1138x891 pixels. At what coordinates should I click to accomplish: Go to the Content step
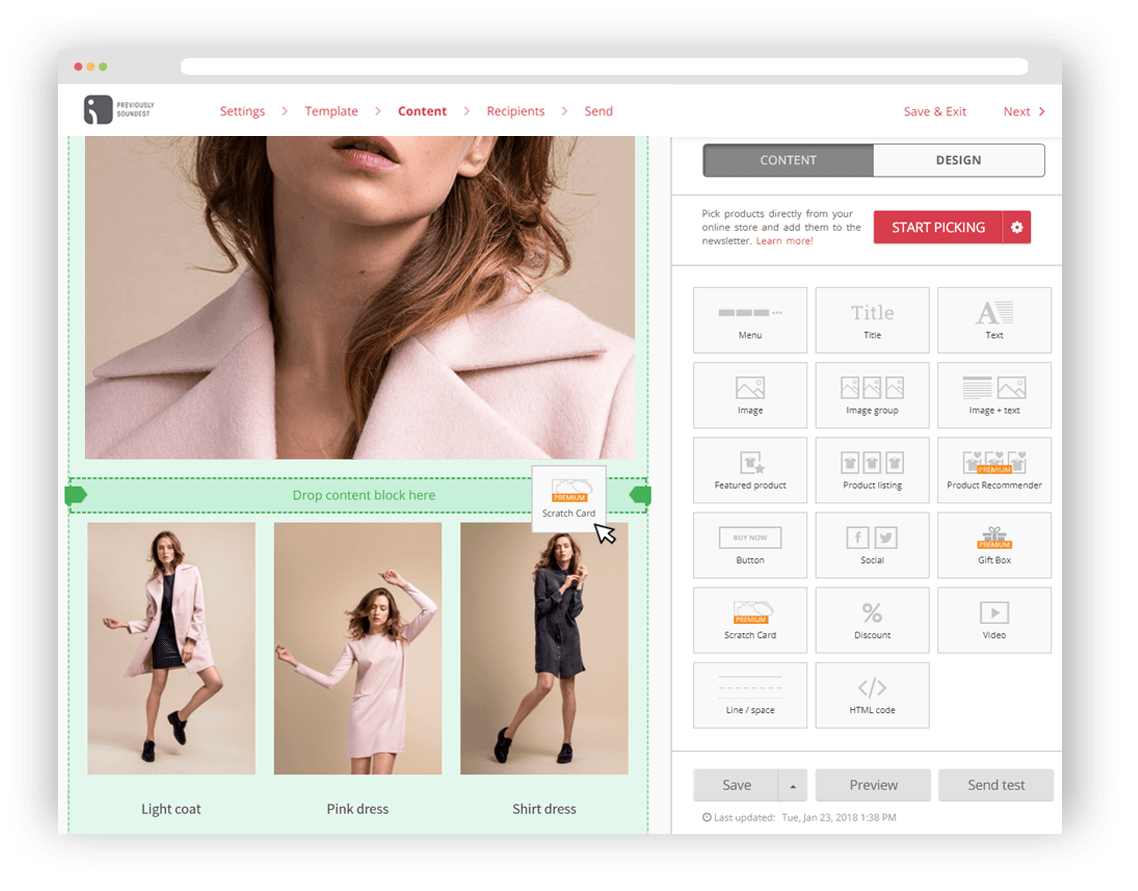(422, 111)
